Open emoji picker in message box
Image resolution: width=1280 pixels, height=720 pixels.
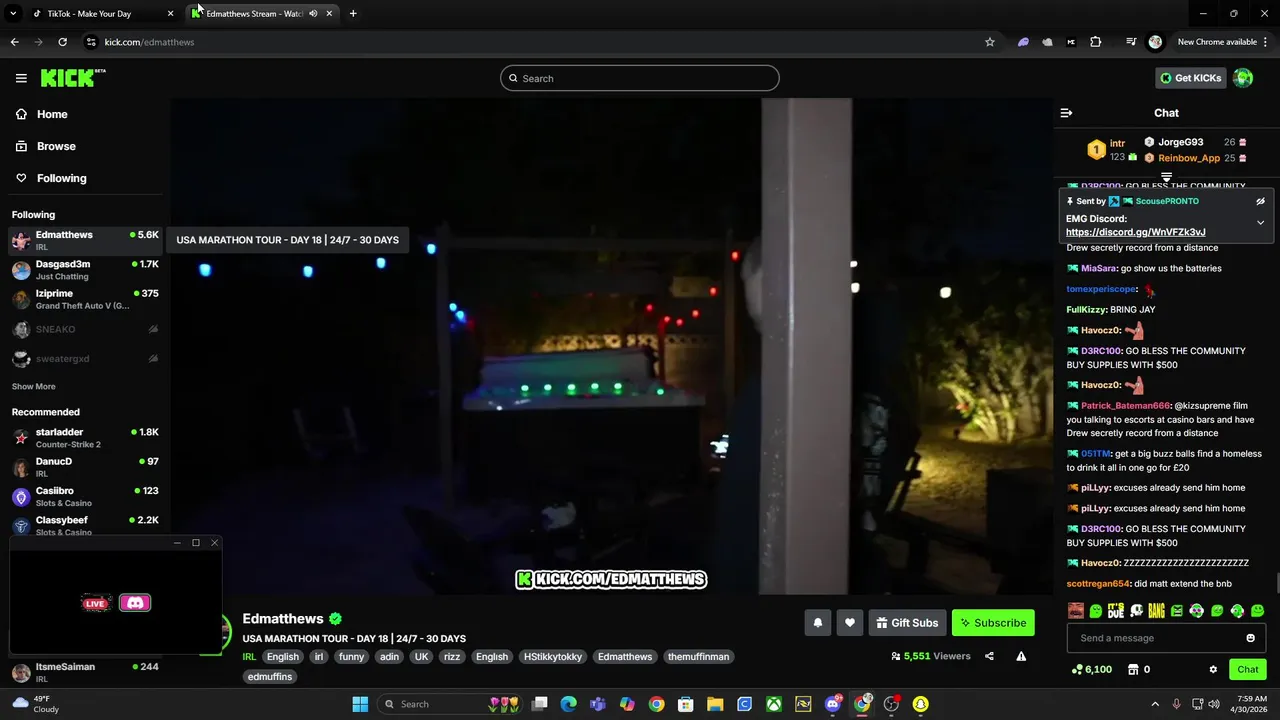[x=1250, y=638]
